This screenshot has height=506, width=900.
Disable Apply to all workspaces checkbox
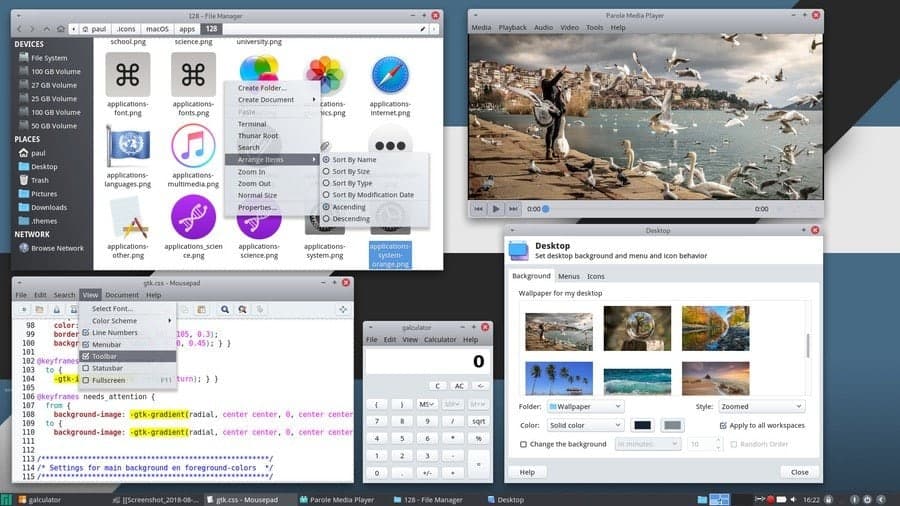pyautogui.click(x=725, y=425)
